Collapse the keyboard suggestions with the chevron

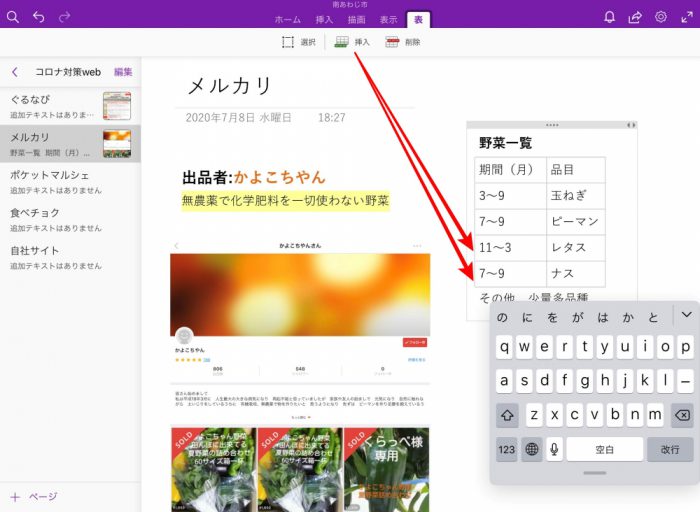[x=687, y=315]
